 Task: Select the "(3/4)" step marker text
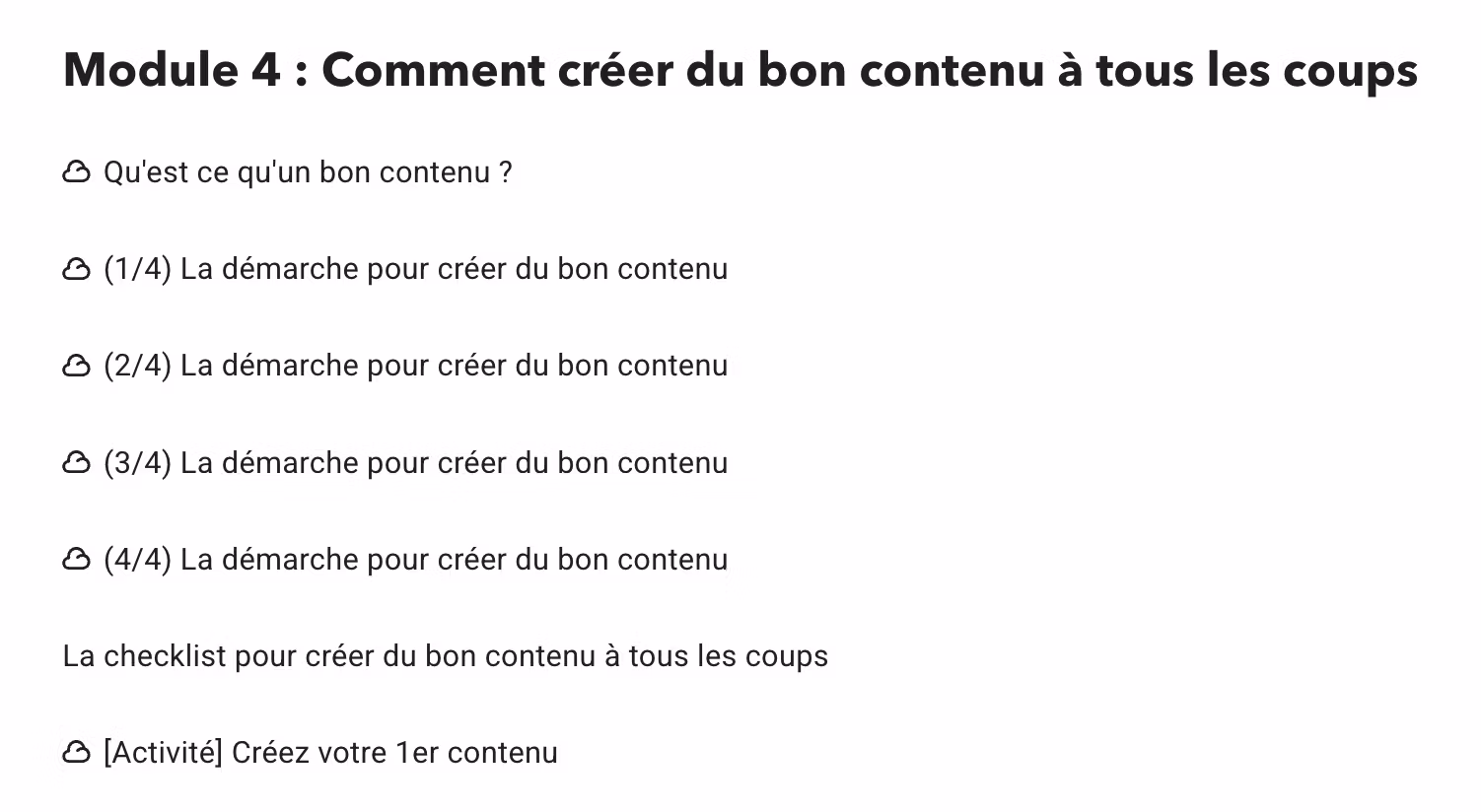[137, 463]
